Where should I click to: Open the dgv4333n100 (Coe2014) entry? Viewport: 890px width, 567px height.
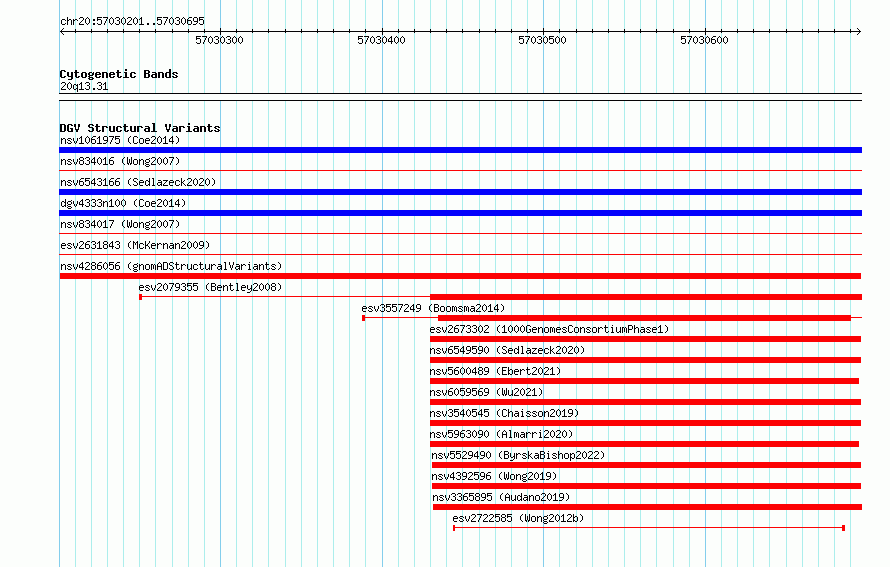[x=123, y=203]
